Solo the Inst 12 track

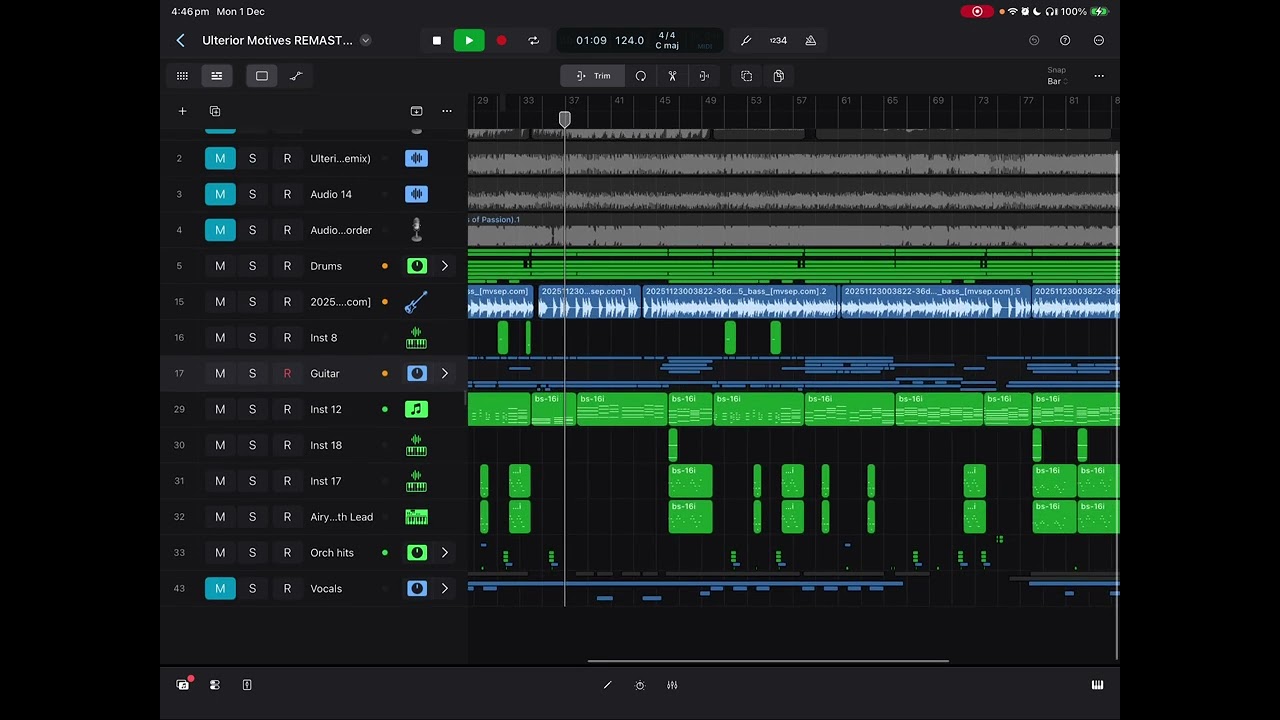[252, 409]
